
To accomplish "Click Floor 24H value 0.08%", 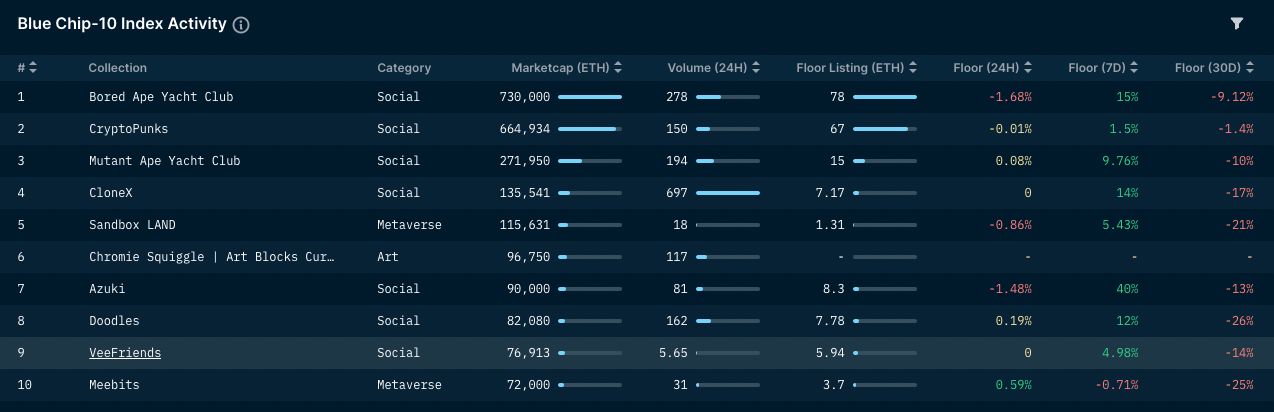I will click(1014, 161).
